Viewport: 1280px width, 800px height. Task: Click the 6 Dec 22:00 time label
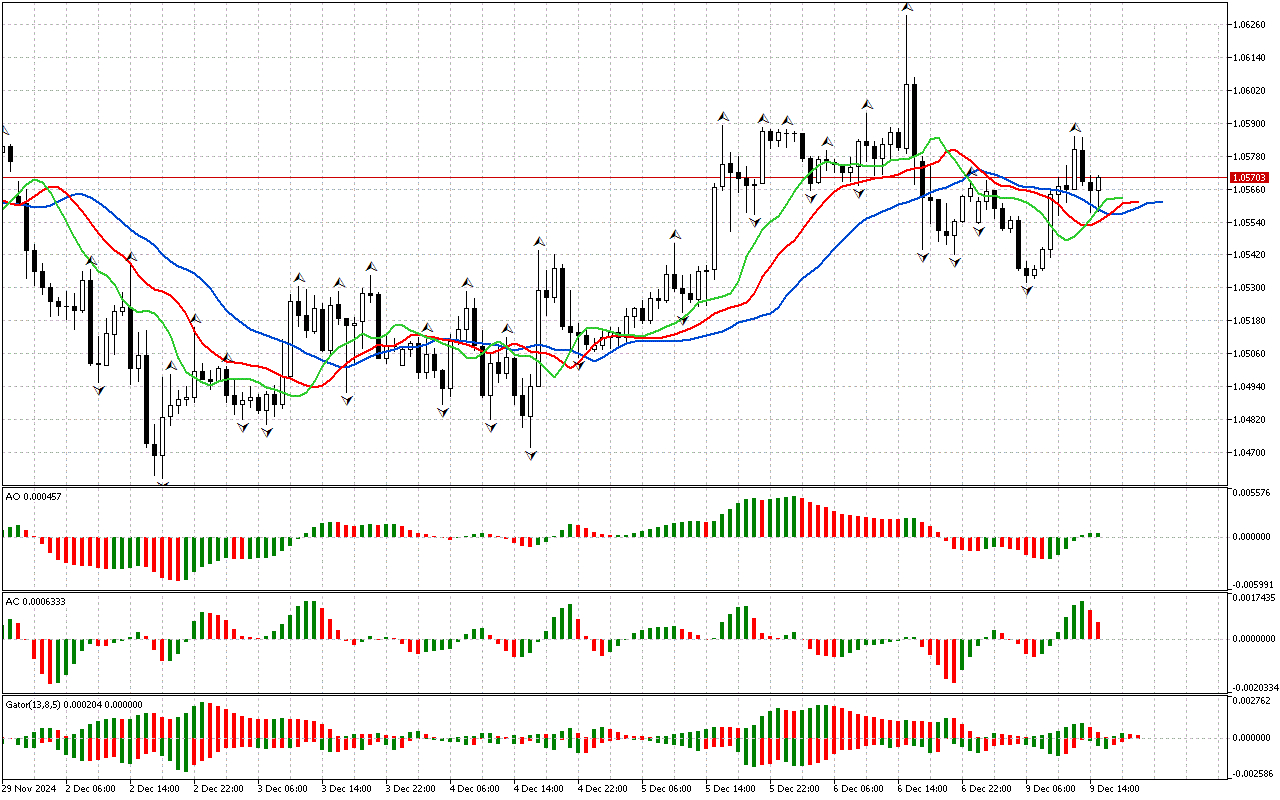(x=987, y=789)
